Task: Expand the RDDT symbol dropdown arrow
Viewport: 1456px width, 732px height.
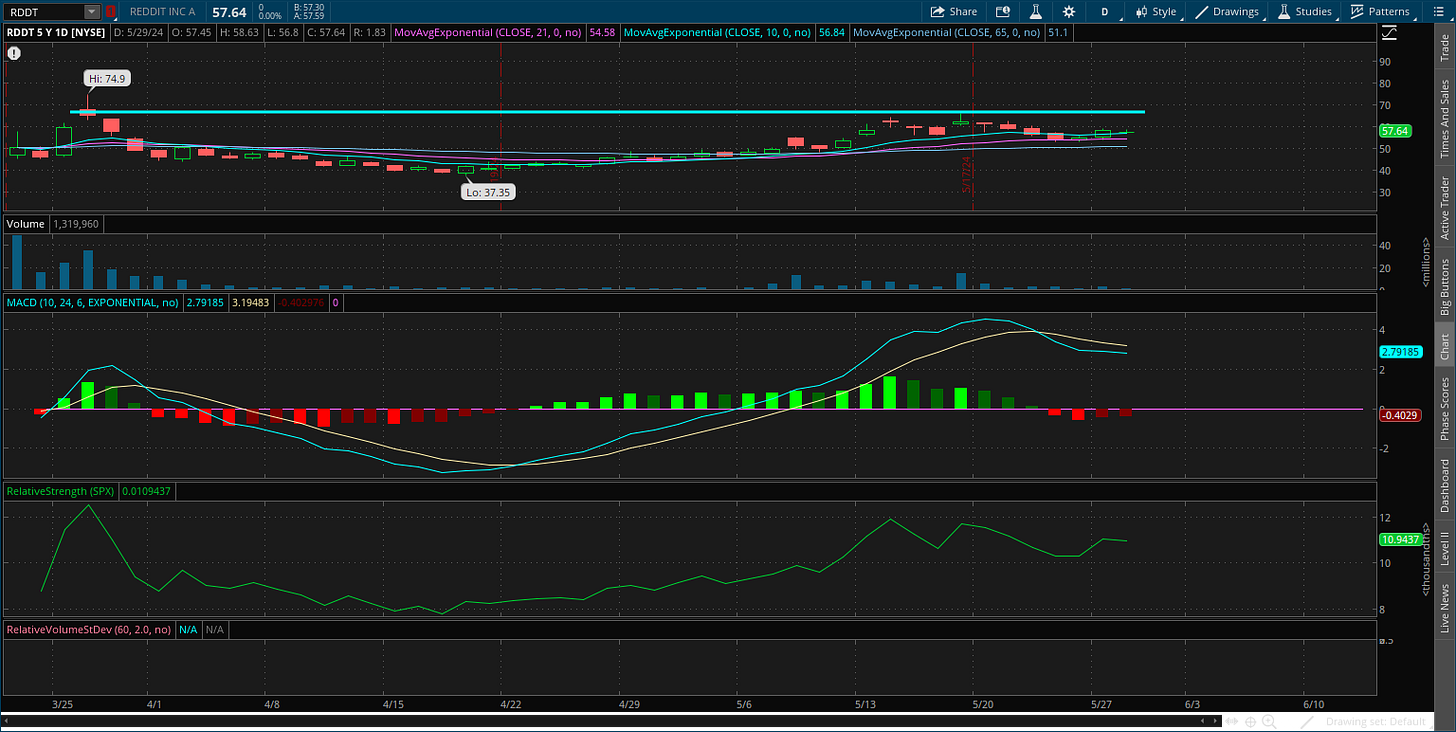Action: point(92,12)
